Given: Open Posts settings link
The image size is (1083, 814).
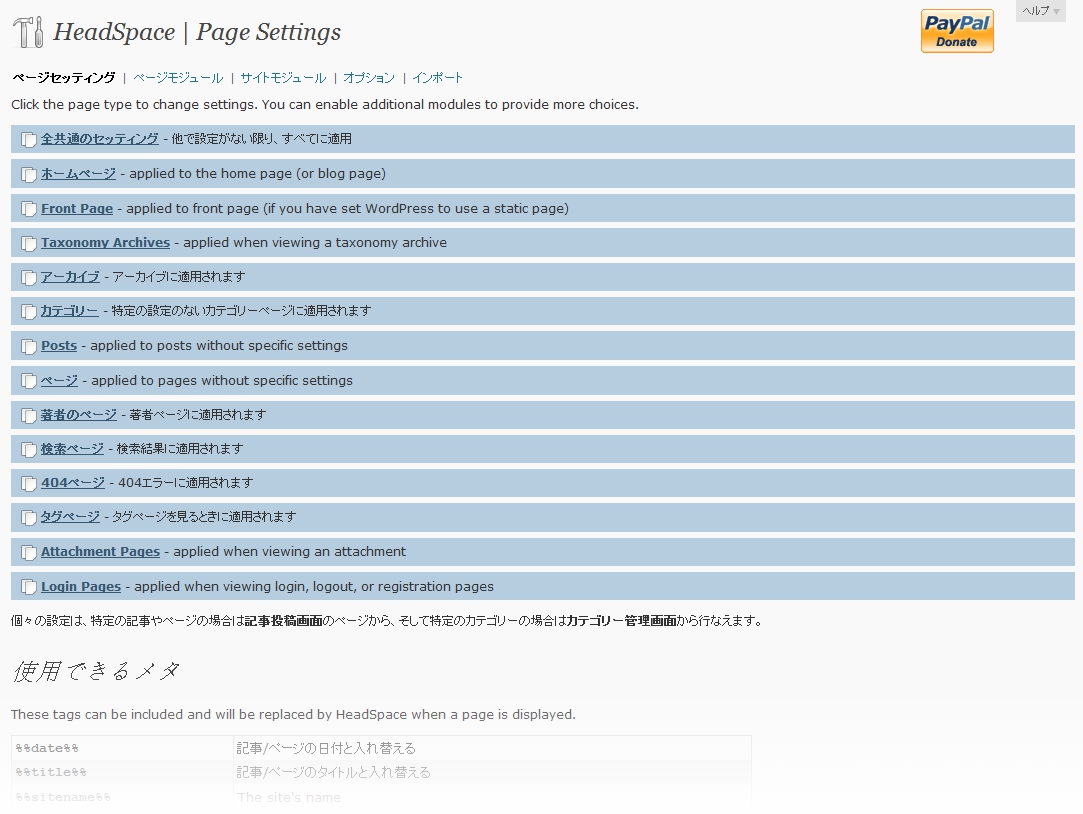Looking at the screenshot, I should pos(59,345).
